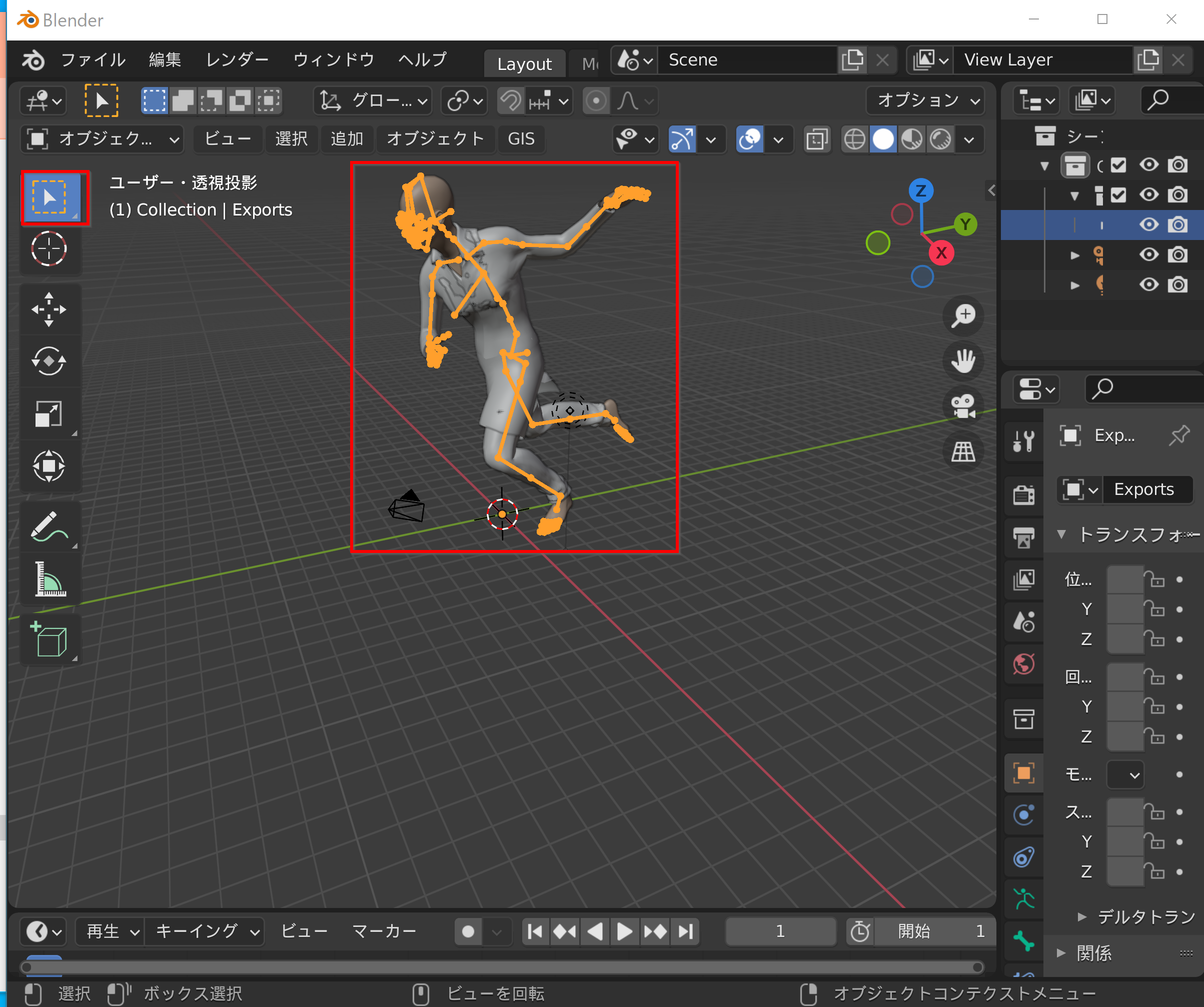Image resolution: width=1204 pixels, height=1007 pixels.
Task: Click the Z axis on navigation gizmo
Action: tap(921, 191)
